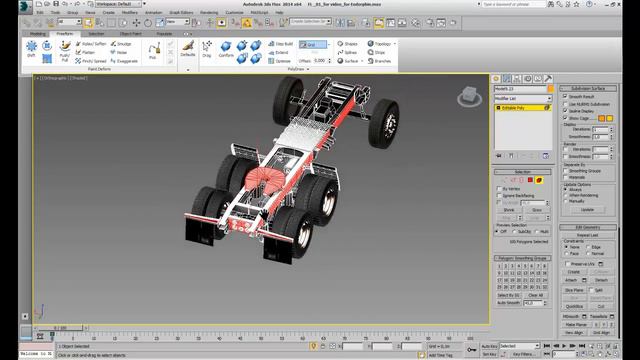Choose the Push/Pull deform brush

tap(64, 51)
